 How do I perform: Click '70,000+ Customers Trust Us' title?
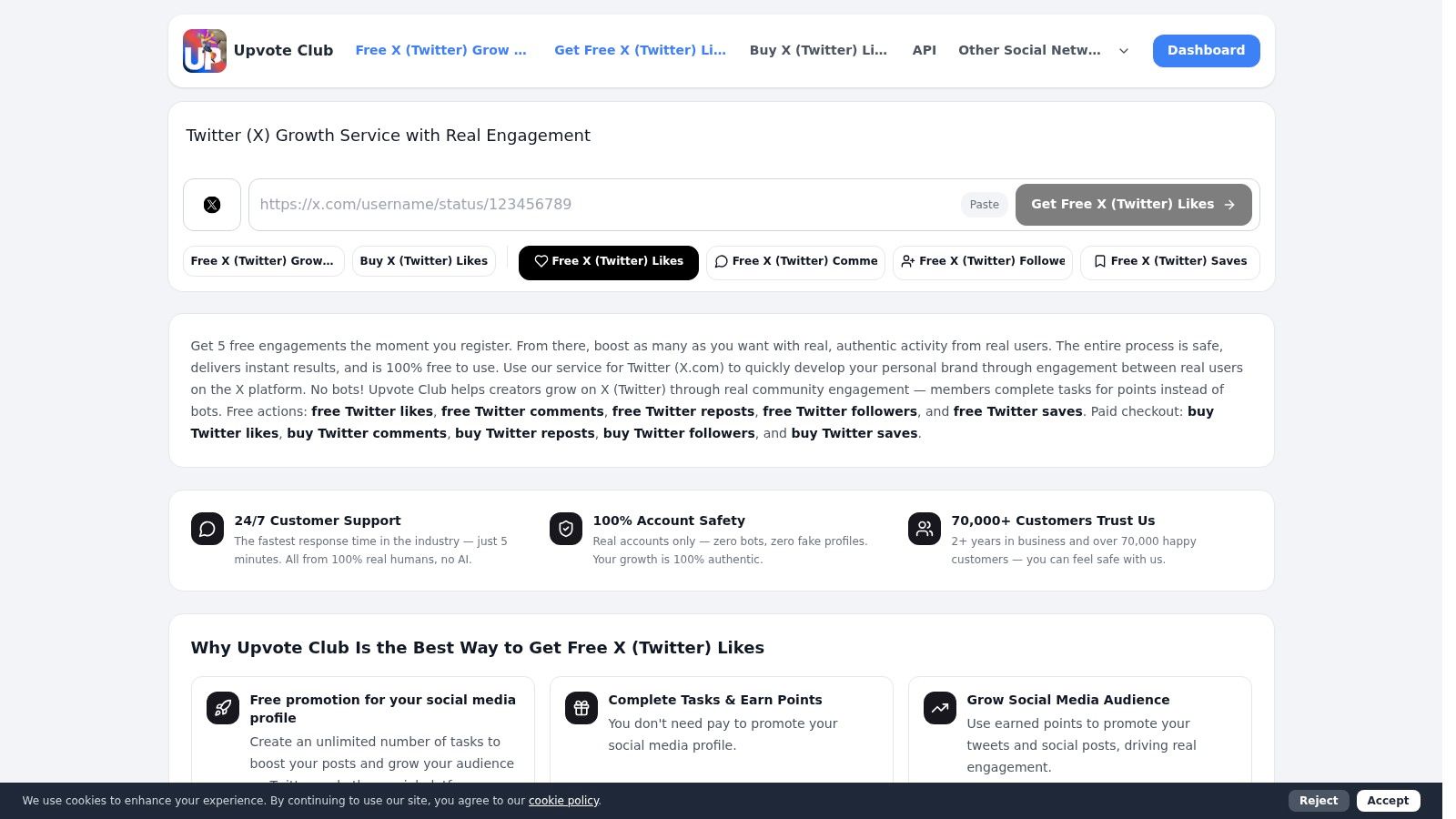[1053, 521]
